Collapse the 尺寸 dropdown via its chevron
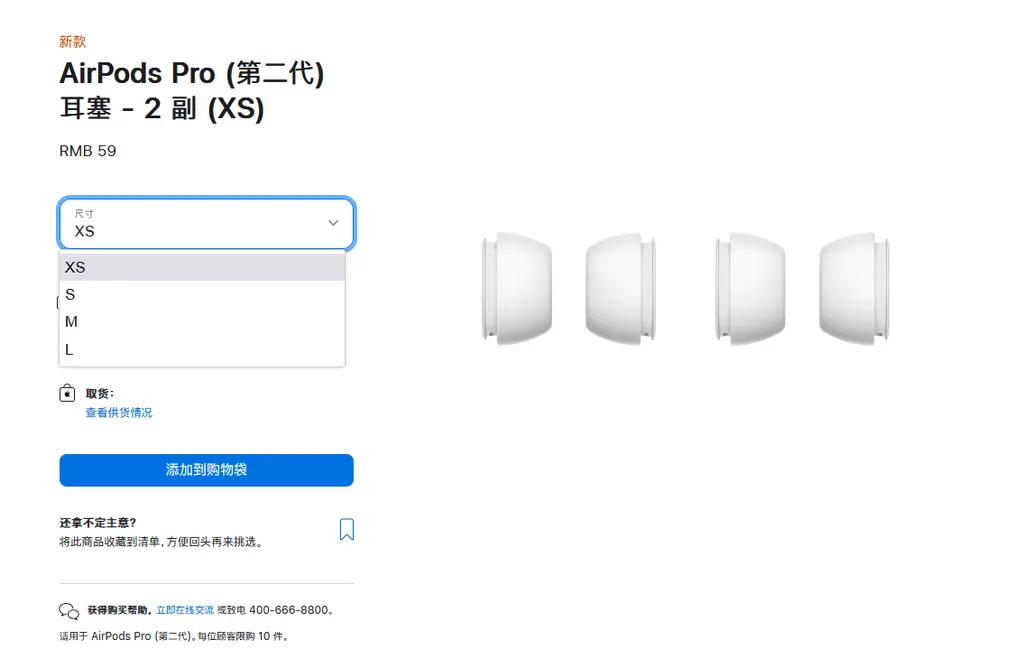Screen dimensions: 1024x668 pos(333,223)
